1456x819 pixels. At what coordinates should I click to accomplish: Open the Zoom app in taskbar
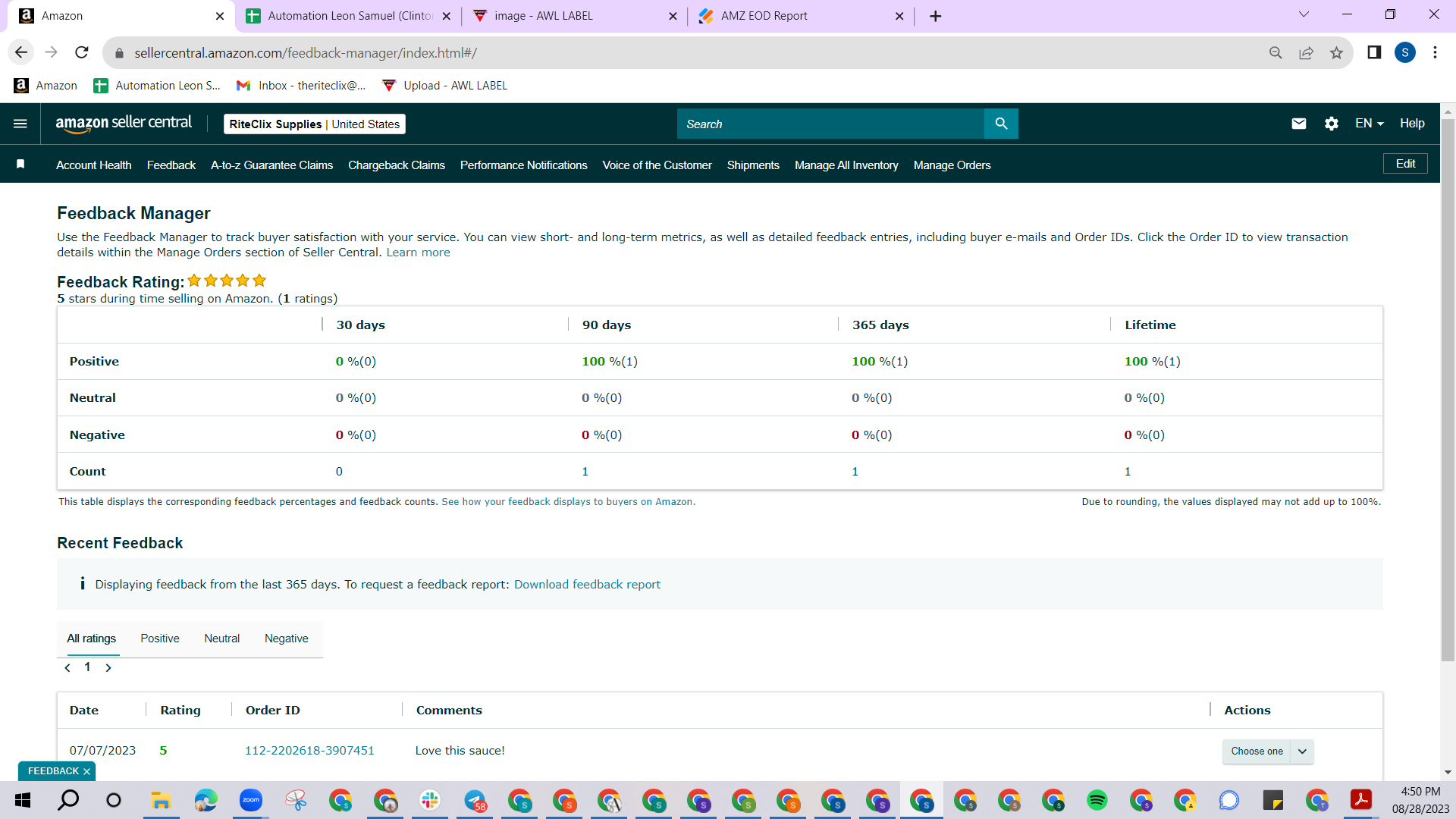coord(250,800)
